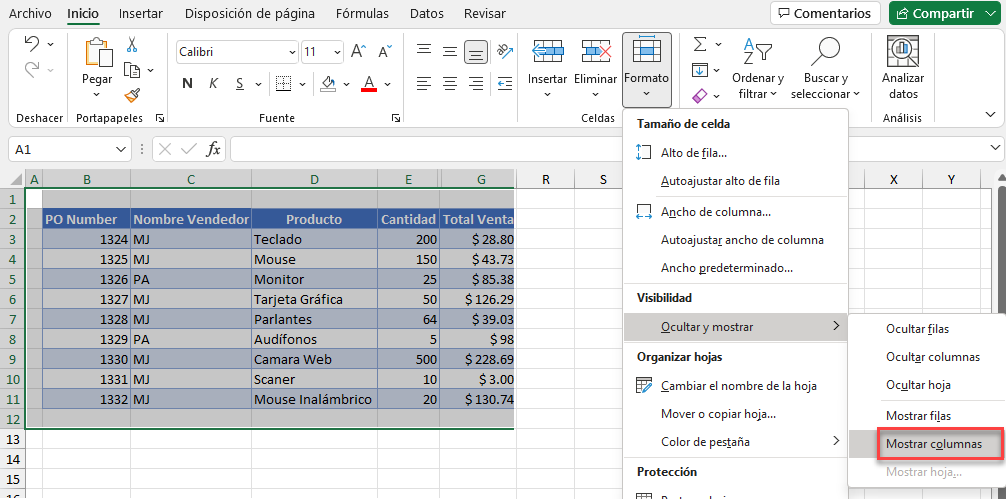Choose Autoajustar ancho de columna
The image size is (1006, 499).
pos(736,240)
